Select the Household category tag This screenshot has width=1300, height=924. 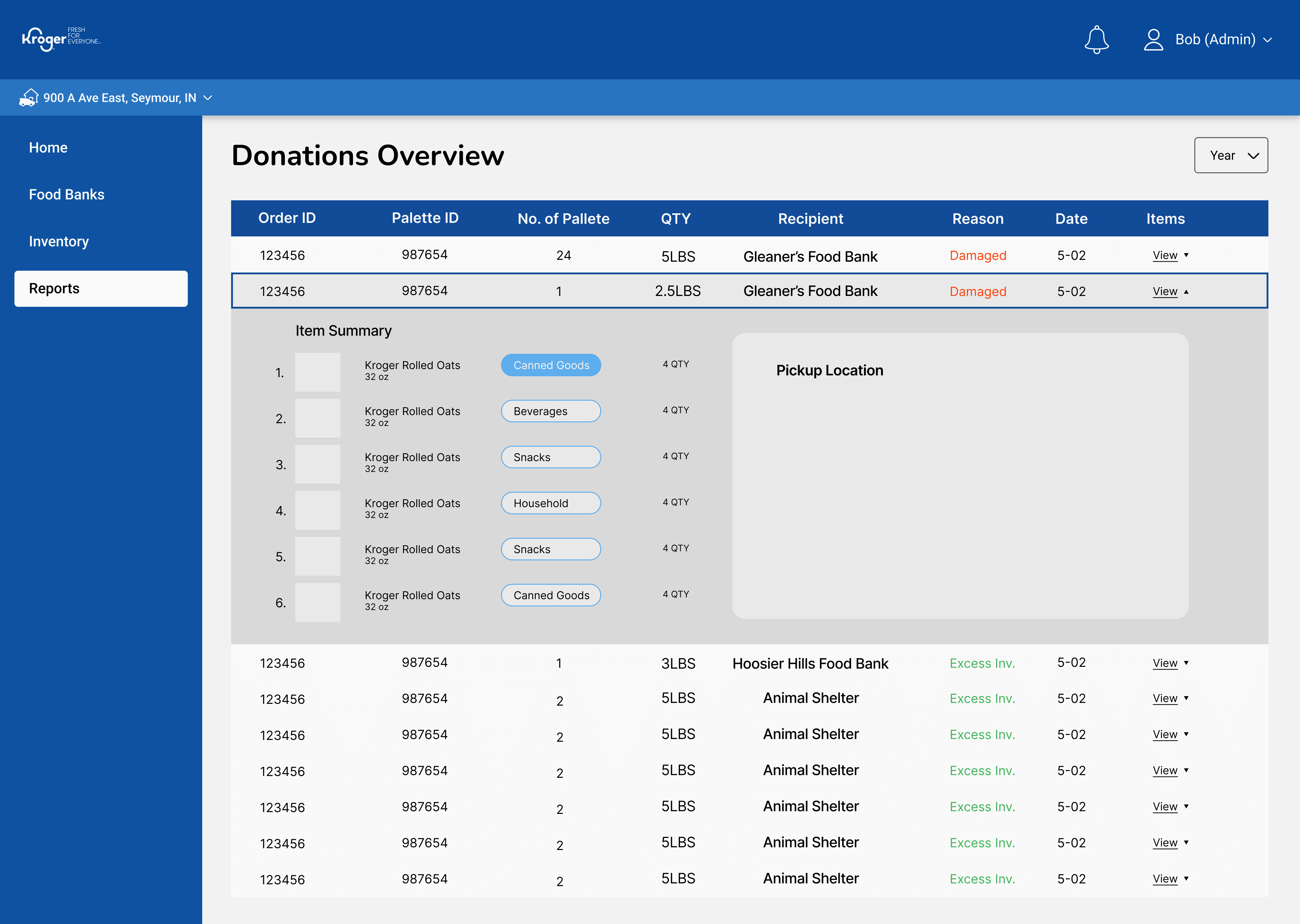coord(550,504)
